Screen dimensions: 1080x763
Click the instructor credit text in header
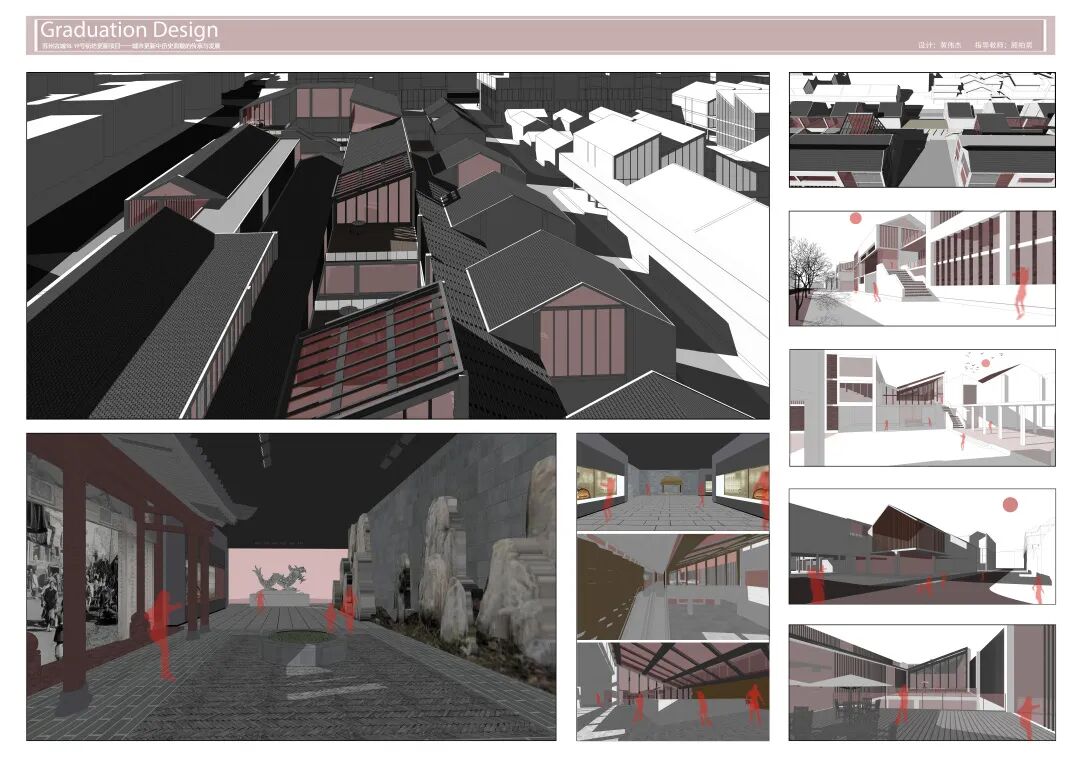tap(1004, 45)
